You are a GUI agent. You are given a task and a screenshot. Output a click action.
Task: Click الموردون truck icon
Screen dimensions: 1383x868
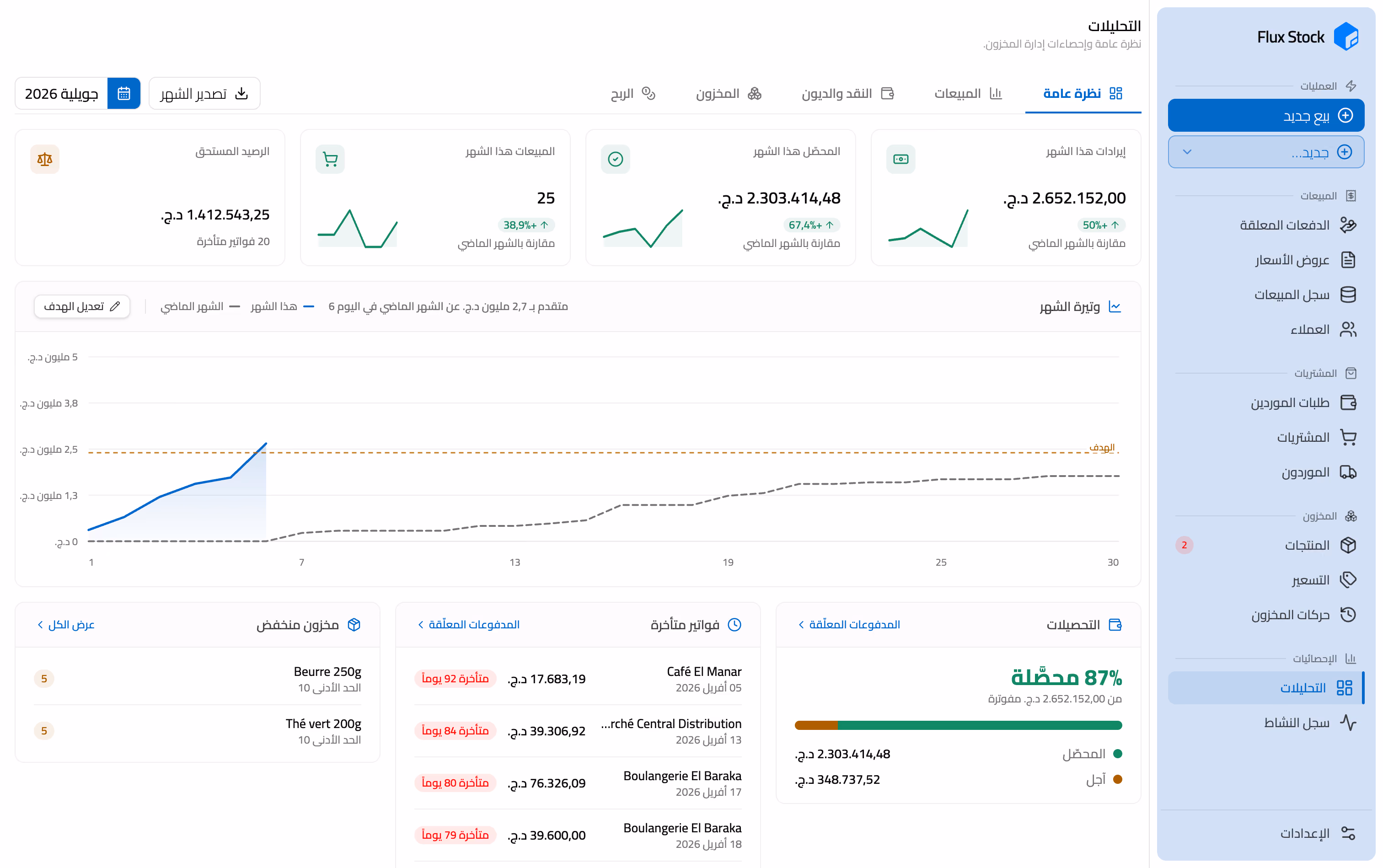(1347, 472)
